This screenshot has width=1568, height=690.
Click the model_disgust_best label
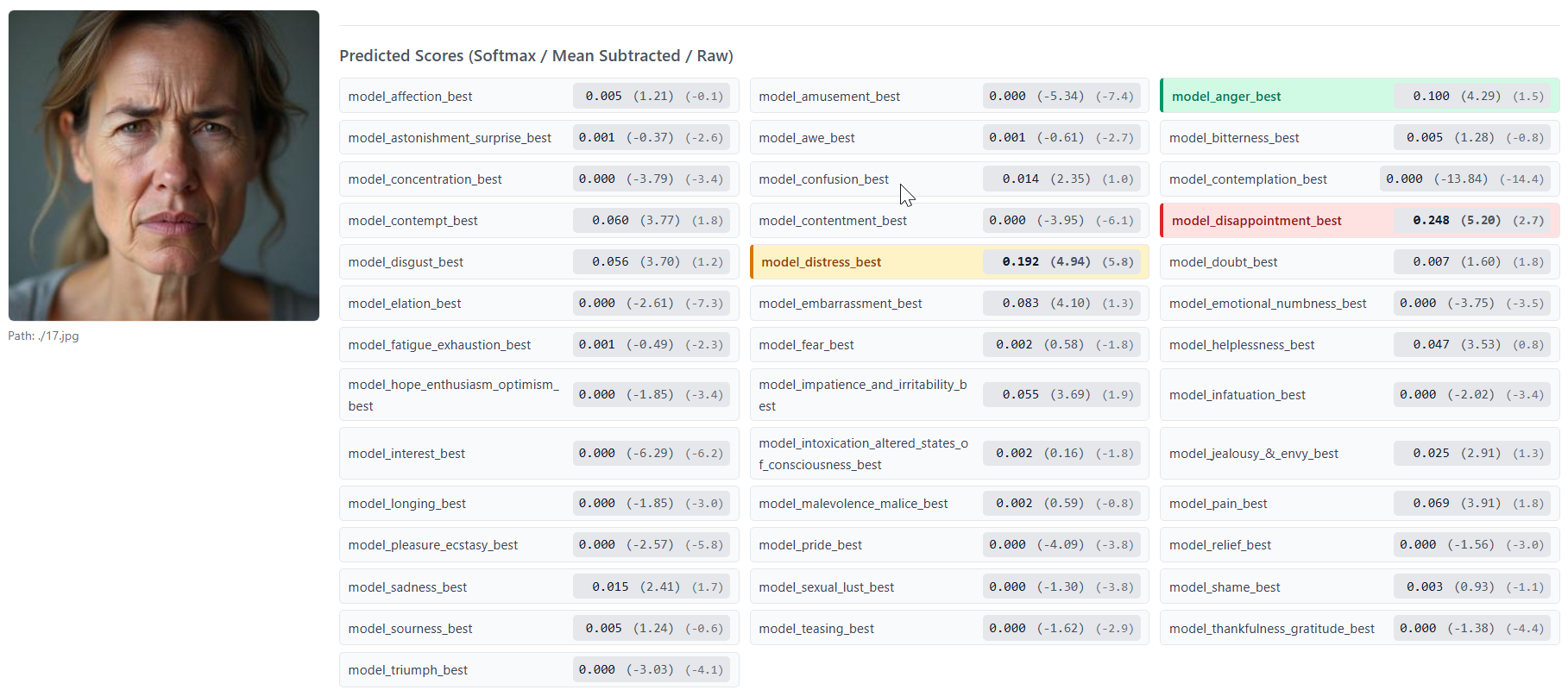click(x=406, y=262)
